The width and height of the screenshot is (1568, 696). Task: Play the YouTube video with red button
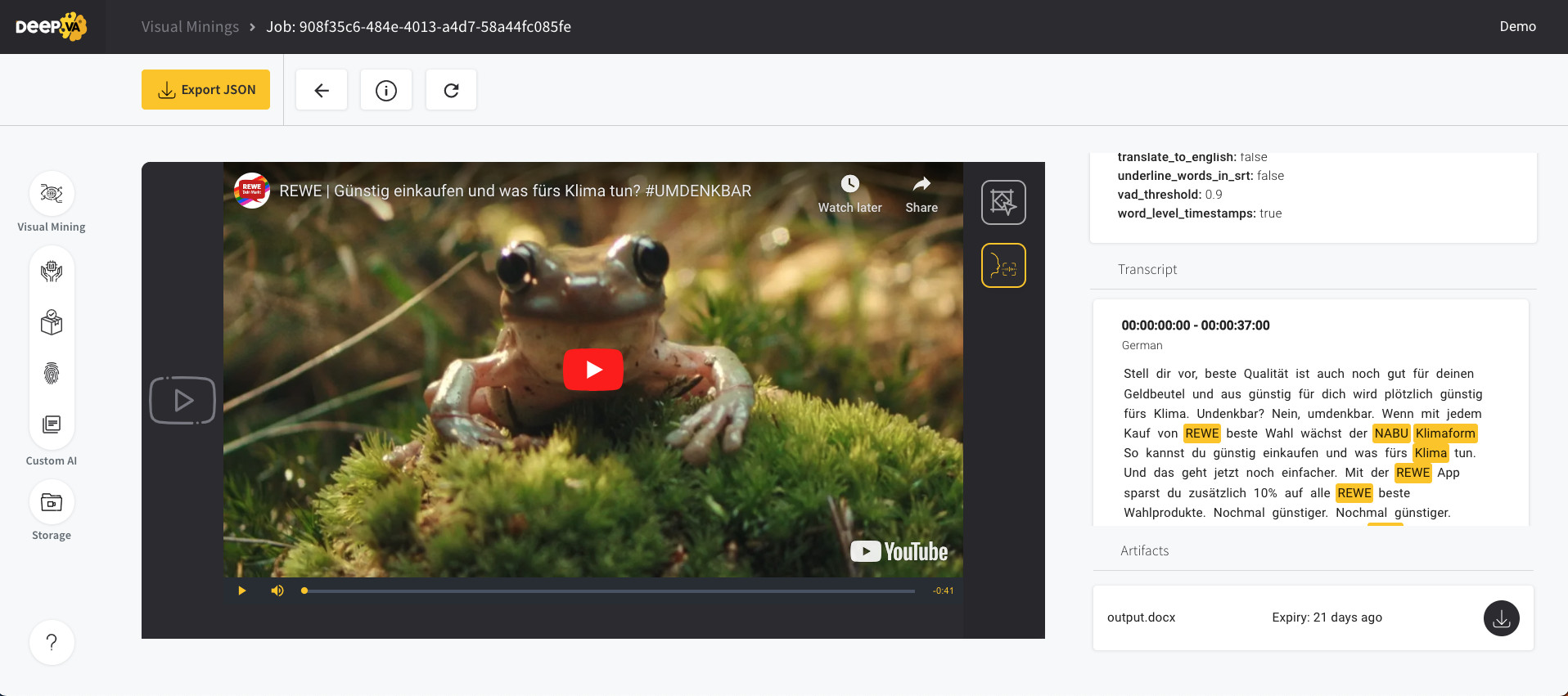[x=593, y=370]
